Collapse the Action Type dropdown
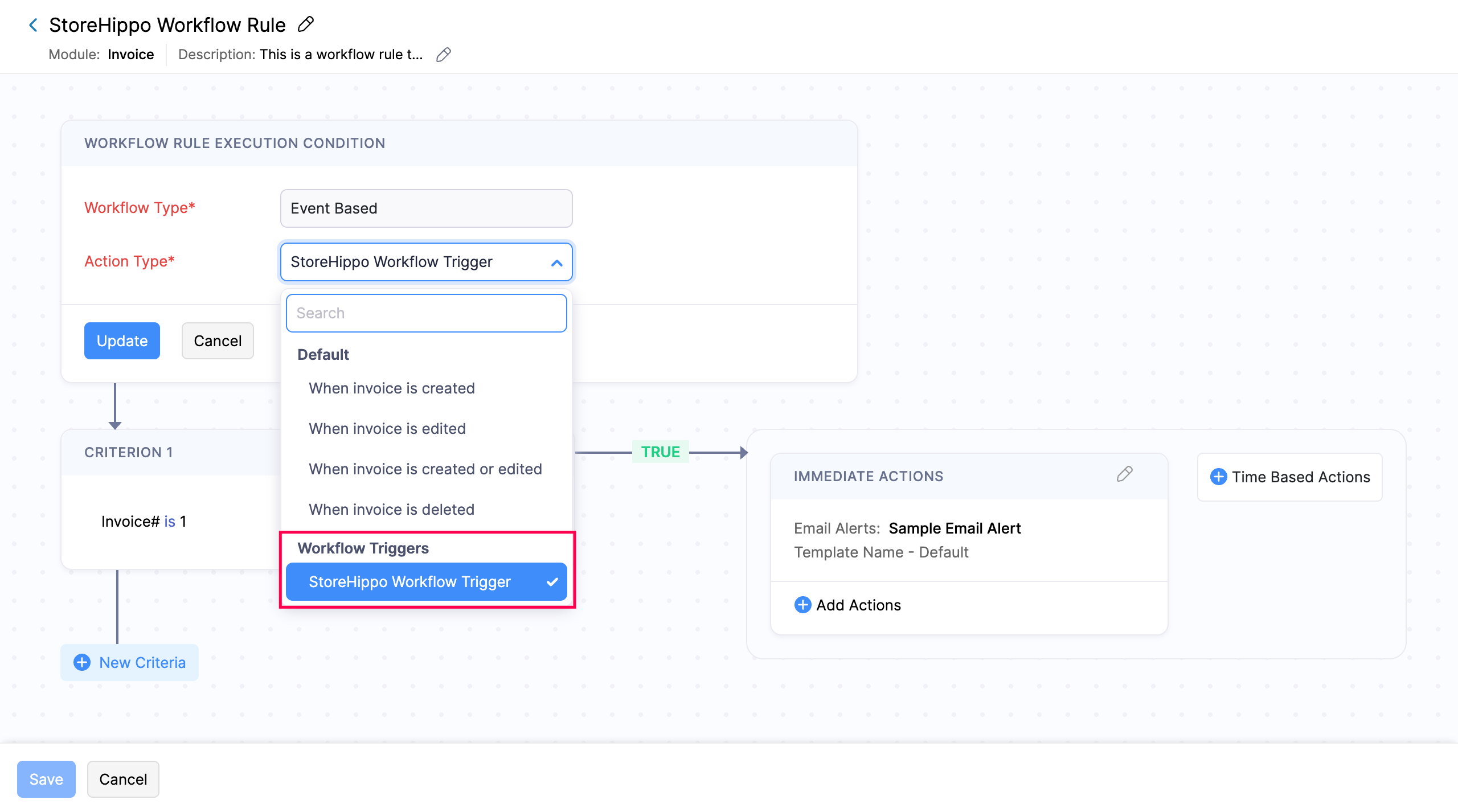Image resolution: width=1458 pixels, height=812 pixels. point(555,262)
